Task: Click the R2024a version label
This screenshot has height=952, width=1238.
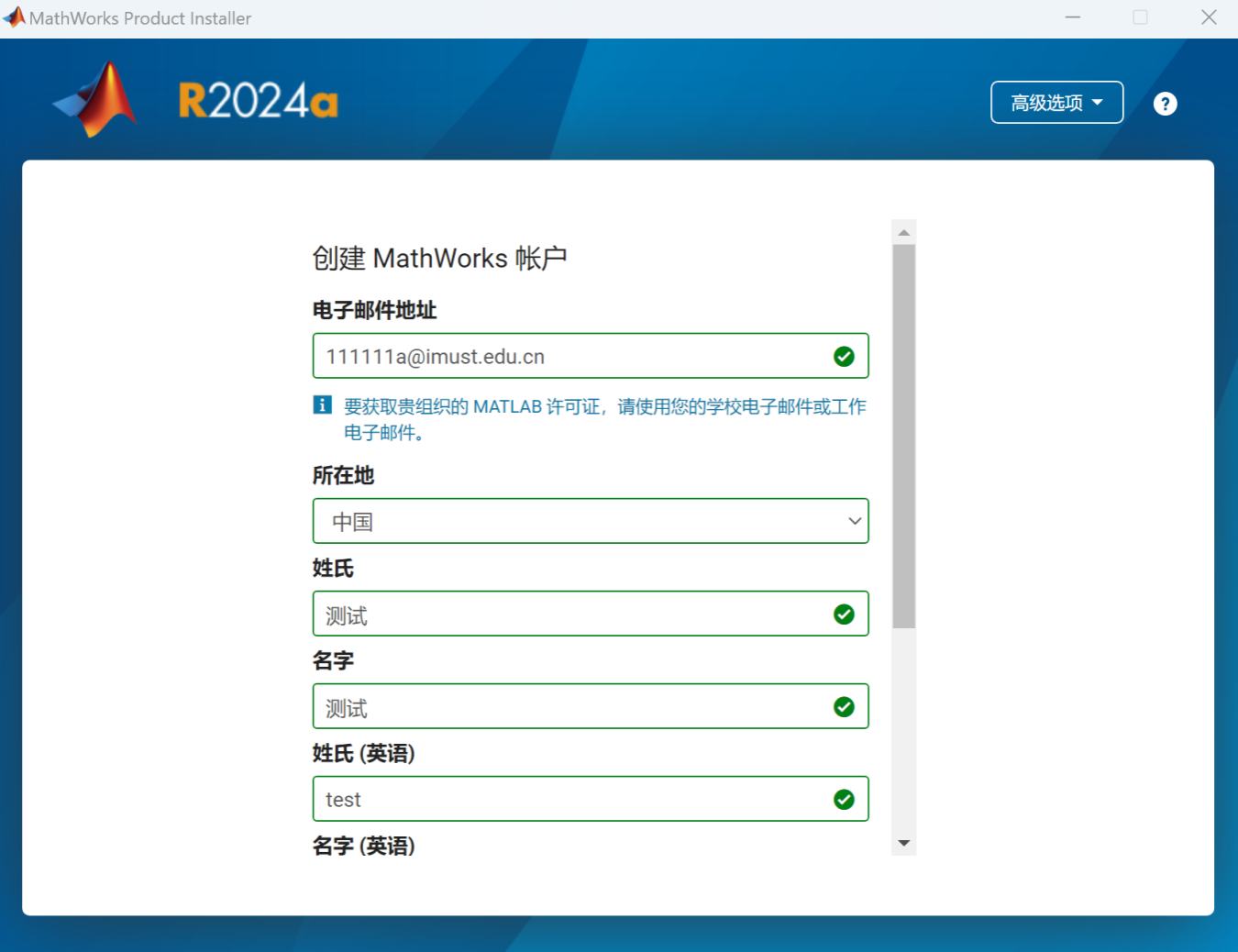Action: coord(258,99)
